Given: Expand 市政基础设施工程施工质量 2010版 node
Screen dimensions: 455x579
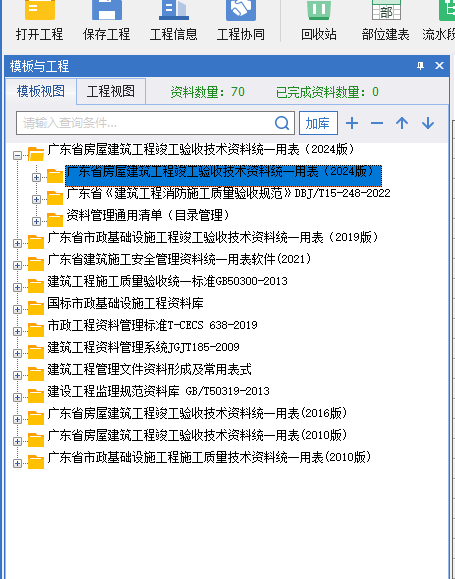Looking at the screenshot, I should [17, 463].
